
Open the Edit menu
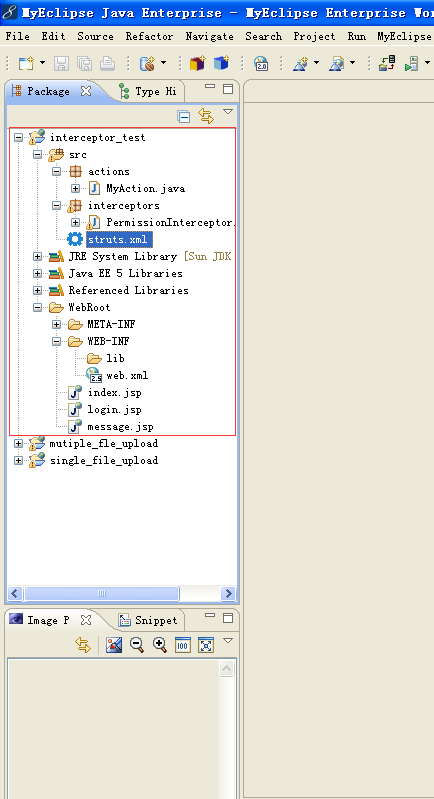[x=53, y=36]
